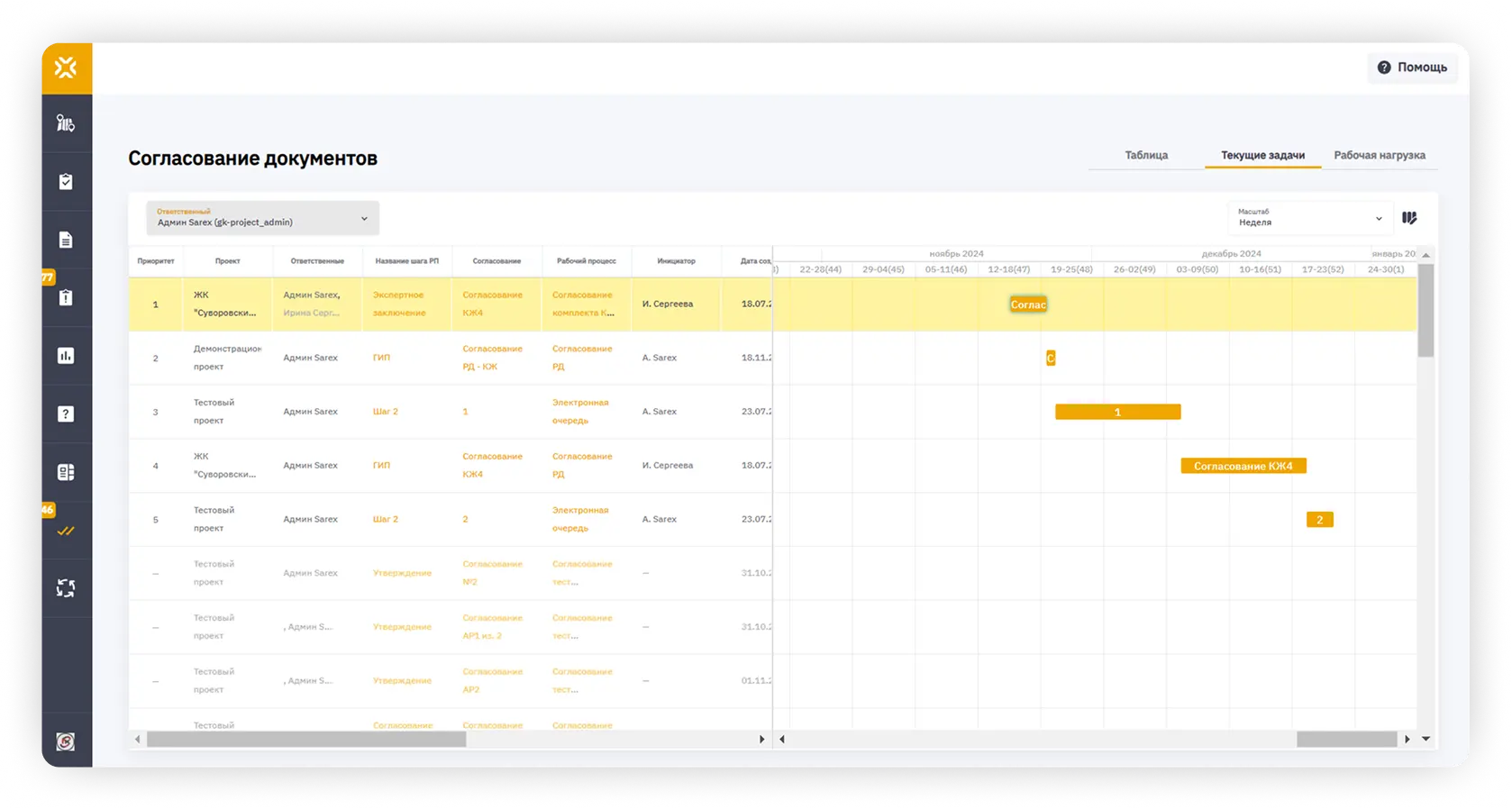
Task: Sort by the Рабочий процесс column header
Action: pyautogui.click(x=587, y=261)
